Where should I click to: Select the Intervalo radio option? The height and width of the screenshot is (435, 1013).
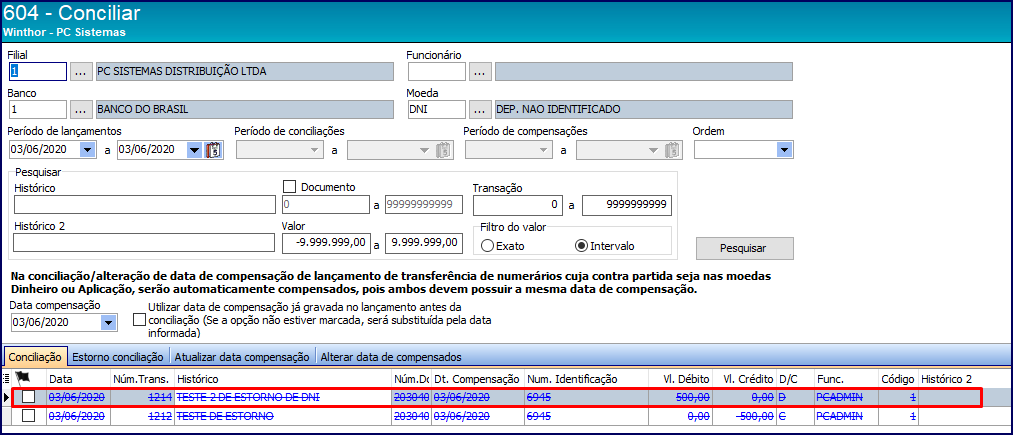coord(581,246)
